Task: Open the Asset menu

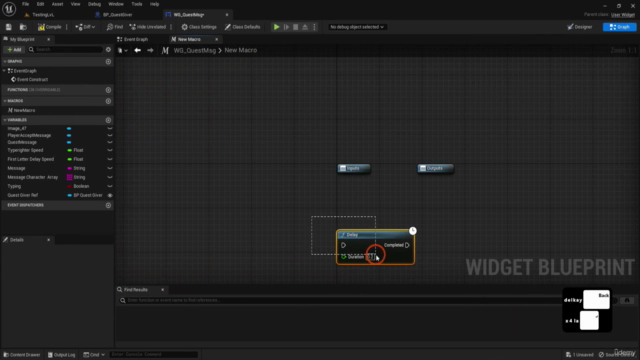Action: coord(58,4)
